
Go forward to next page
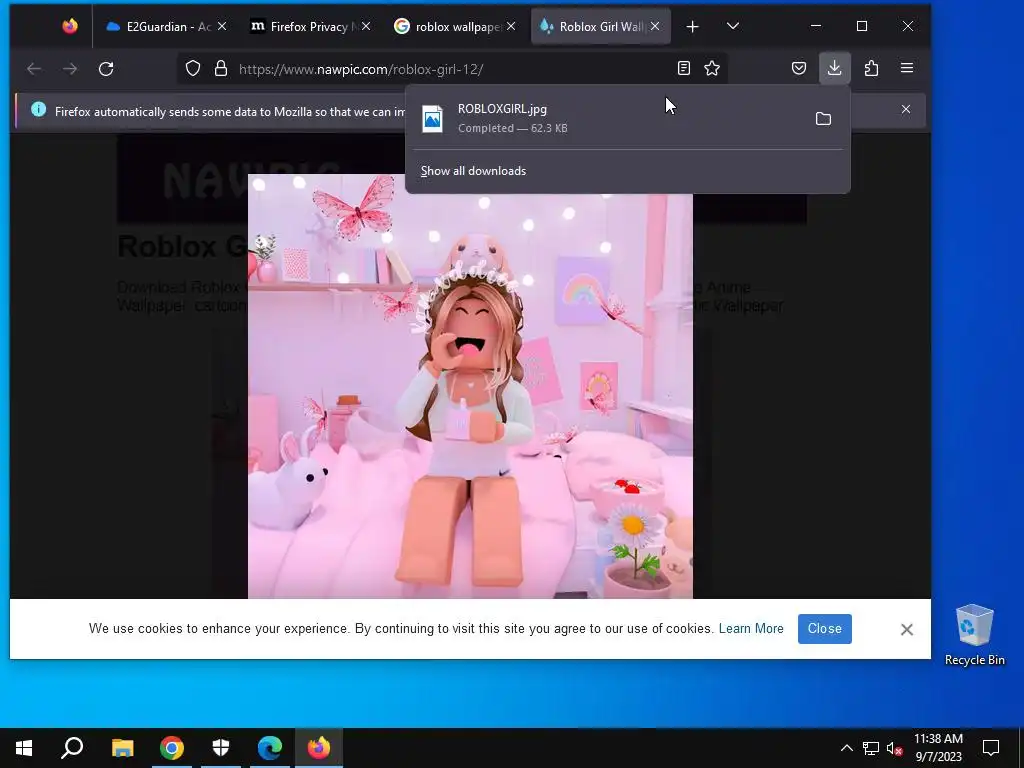click(x=70, y=69)
